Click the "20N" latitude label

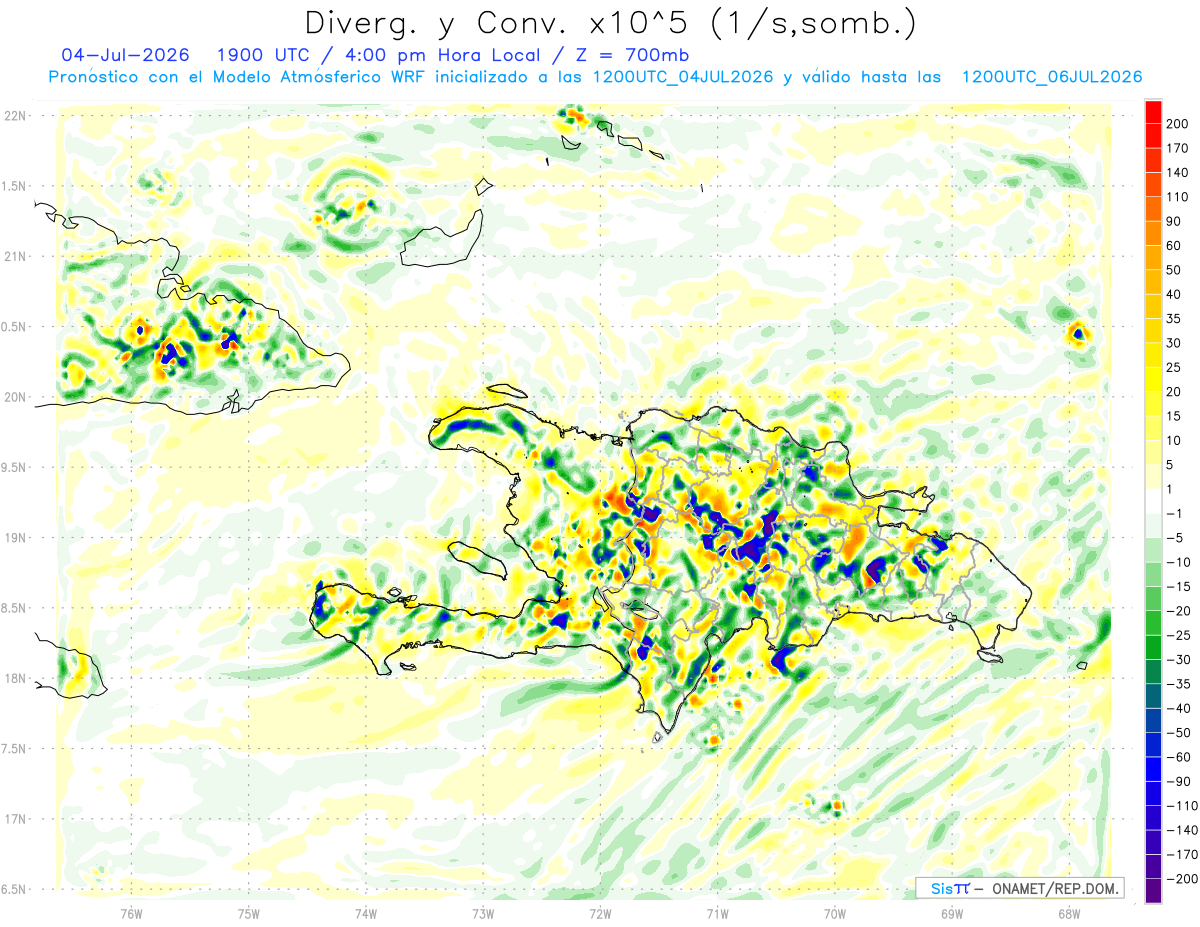16,397
